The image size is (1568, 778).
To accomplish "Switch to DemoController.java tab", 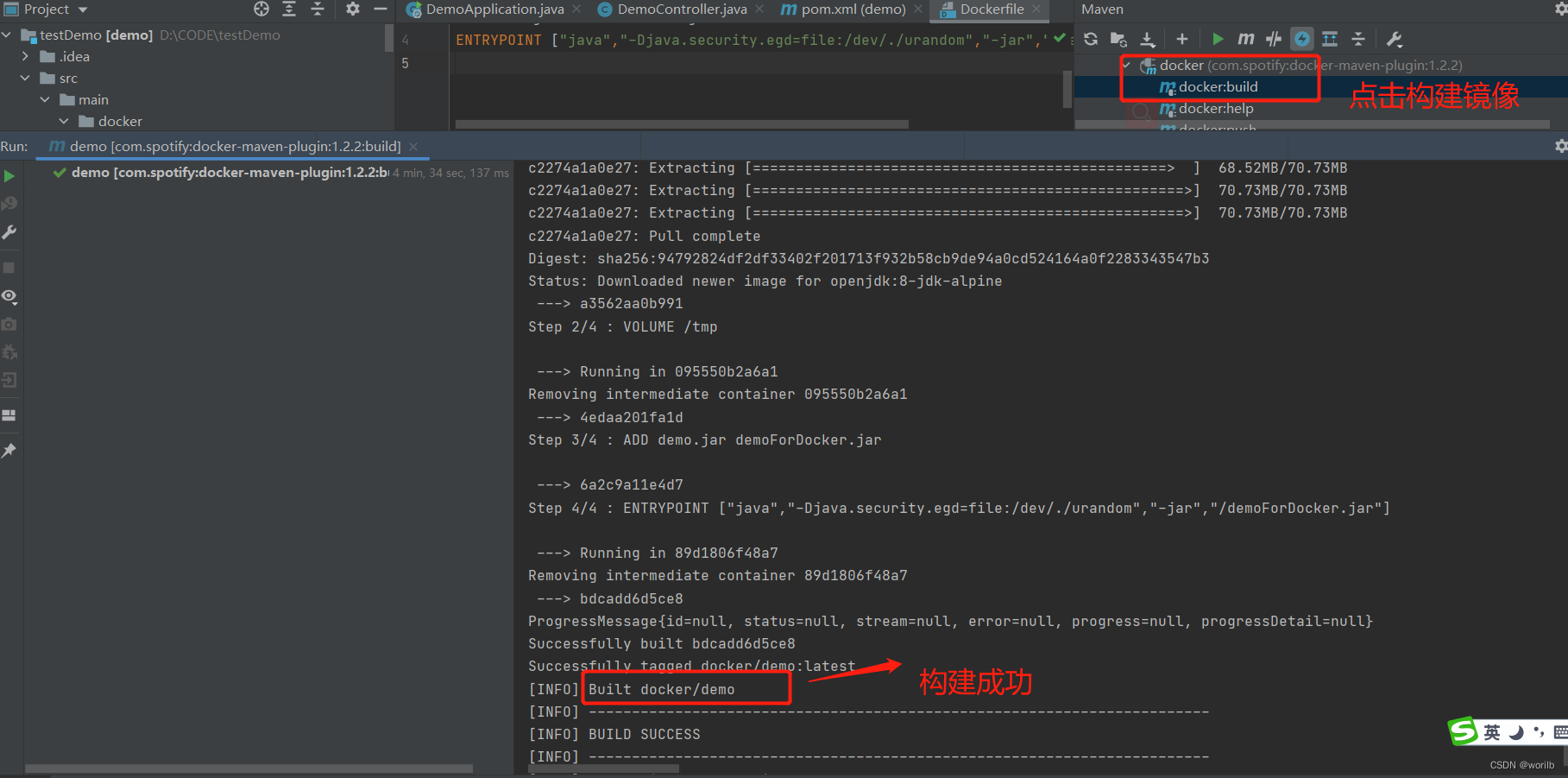I will [x=673, y=9].
